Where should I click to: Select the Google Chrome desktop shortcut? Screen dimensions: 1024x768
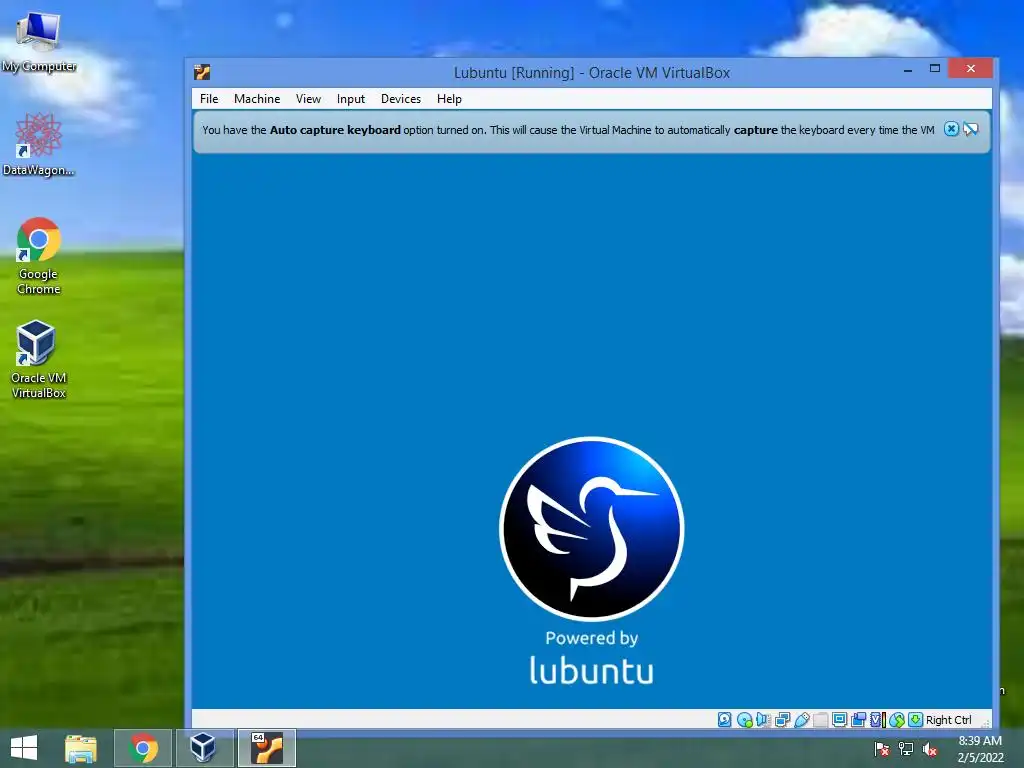[x=39, y=256]
